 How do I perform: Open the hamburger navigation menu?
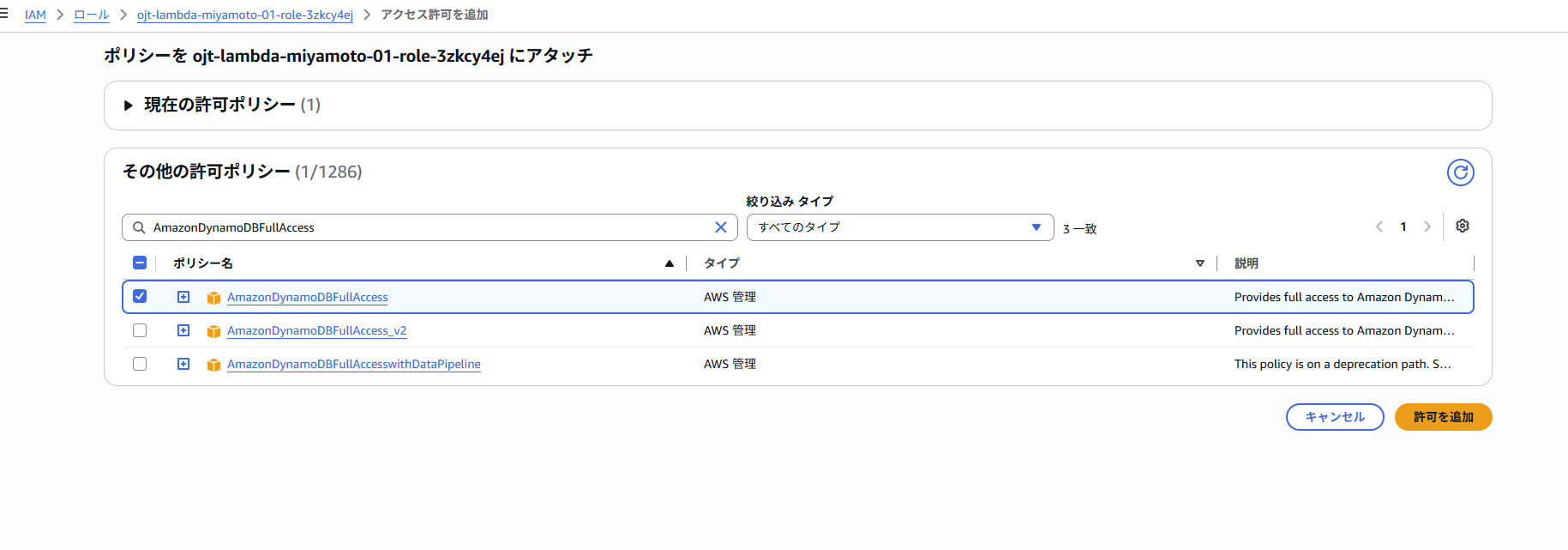click(x=3, y=14)
